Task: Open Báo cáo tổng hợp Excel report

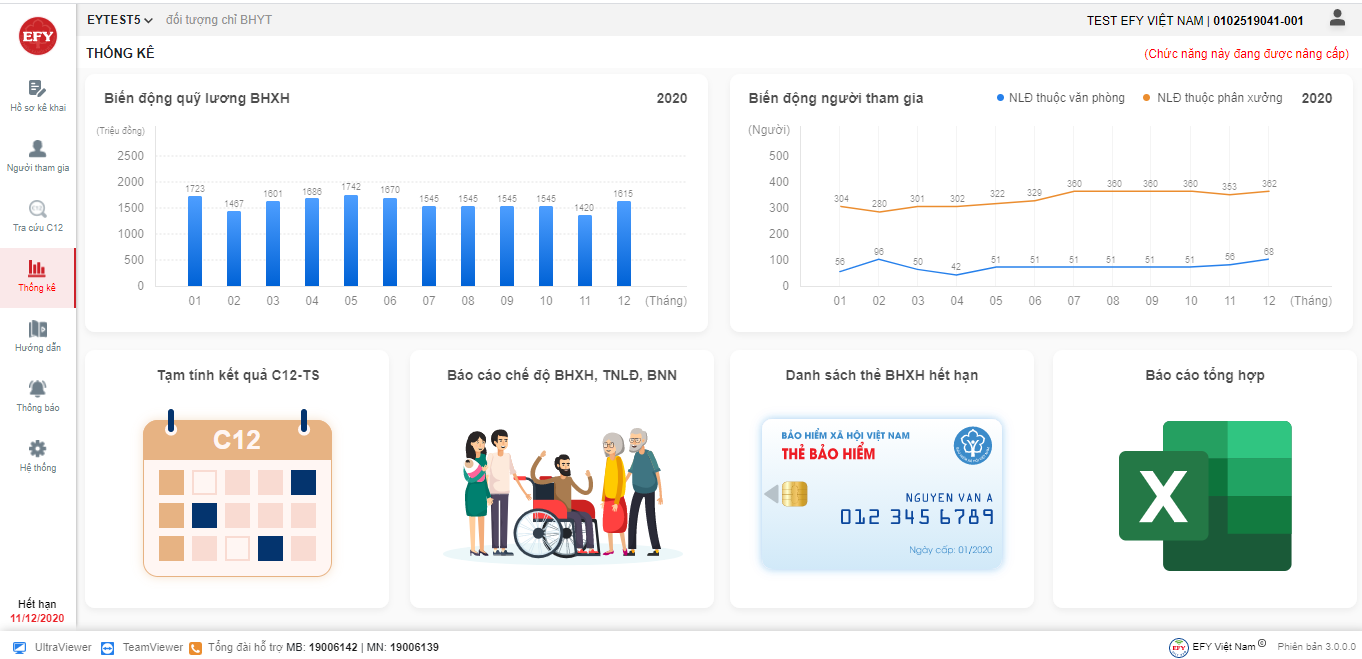Action: pyautogui.click(x=1204, y=479)
